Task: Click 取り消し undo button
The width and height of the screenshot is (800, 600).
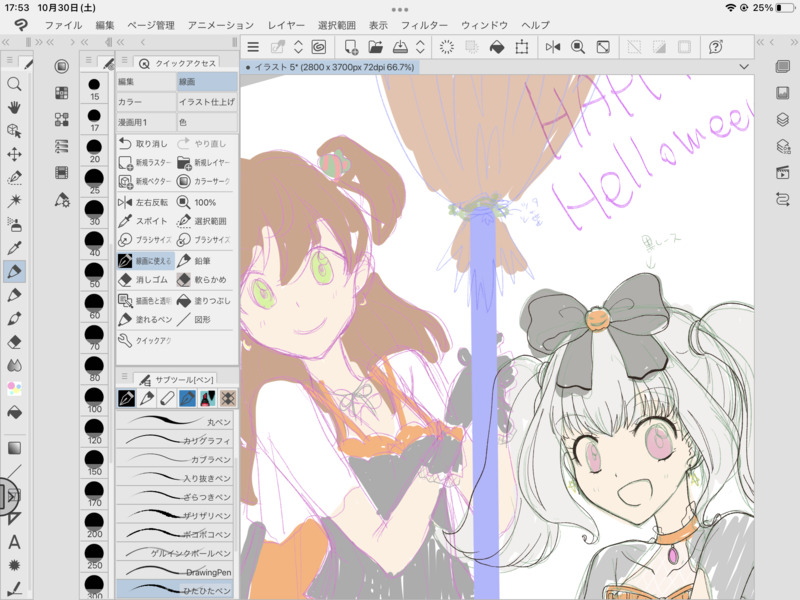Action: (x=144, y=144)
